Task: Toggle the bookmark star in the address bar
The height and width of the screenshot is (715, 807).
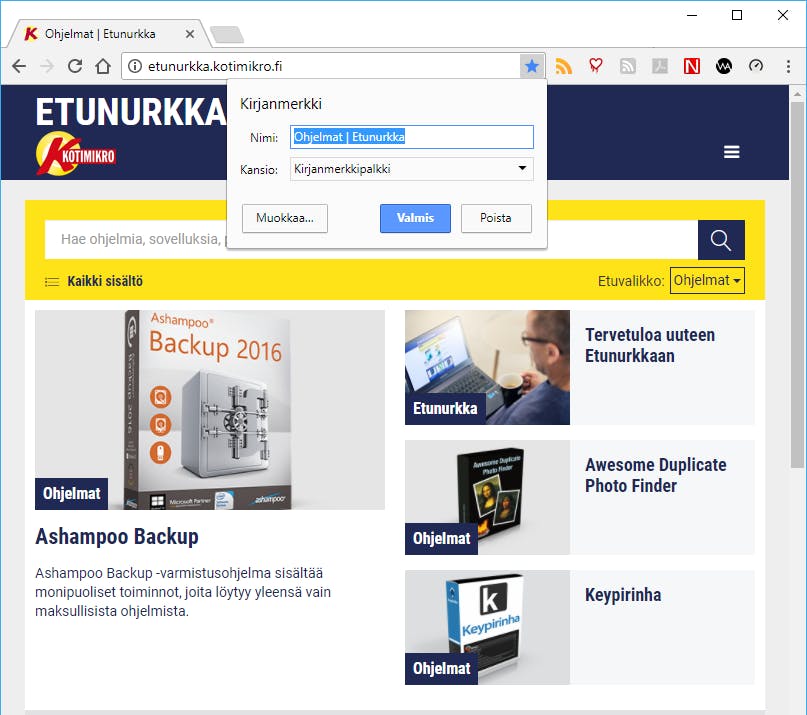Action: point(532,66)
